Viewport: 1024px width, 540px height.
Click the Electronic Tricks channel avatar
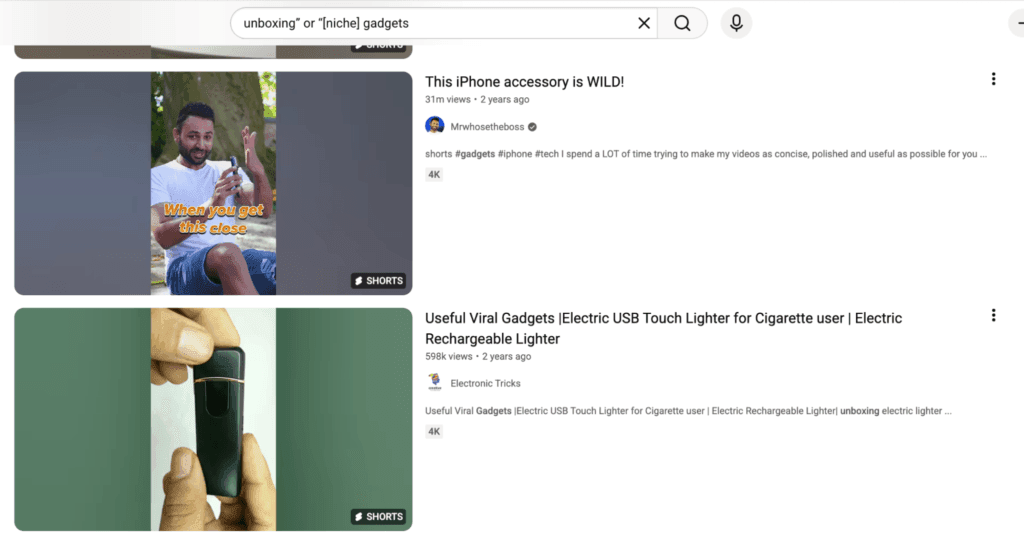tap(434, 382)
